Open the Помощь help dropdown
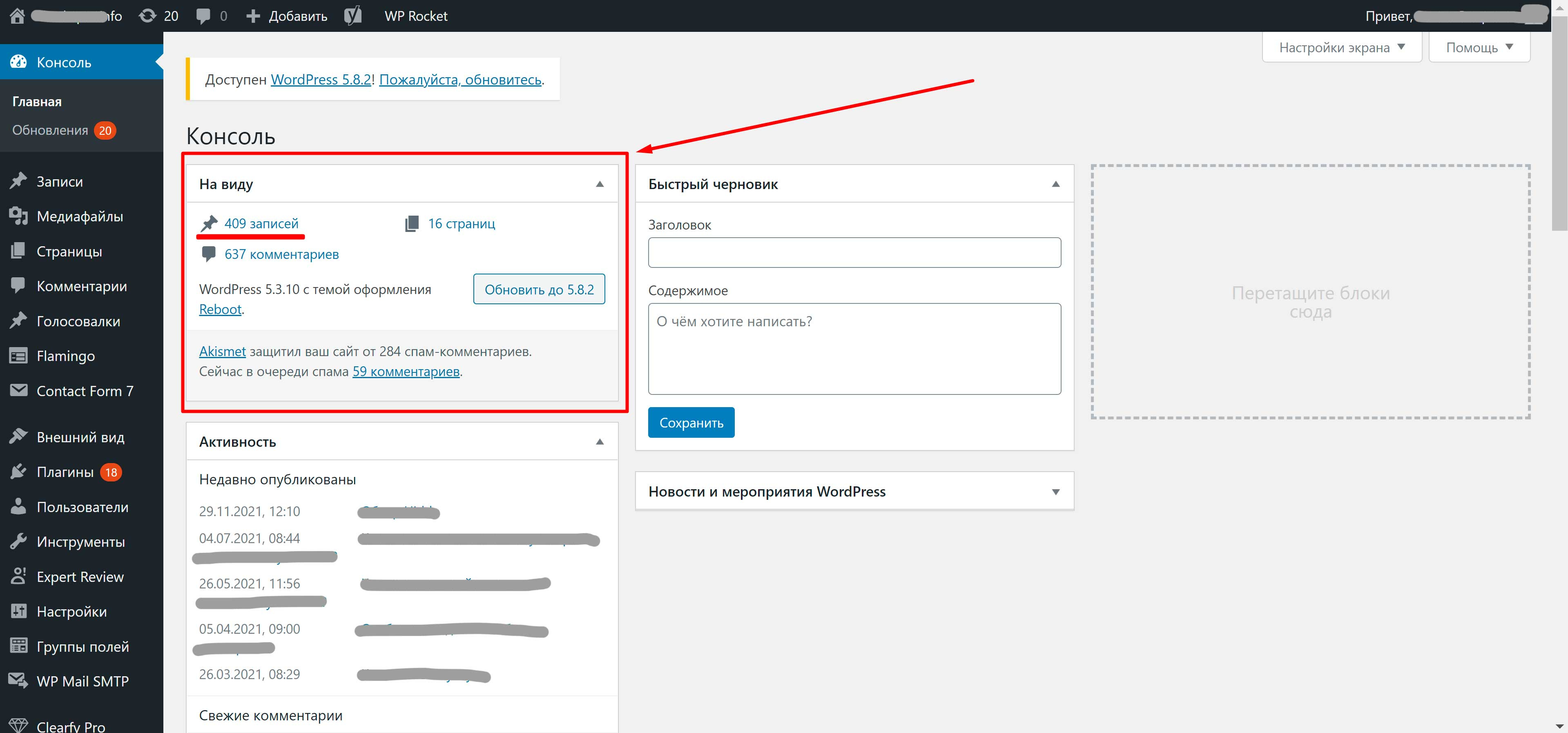 coord(1479,47)
